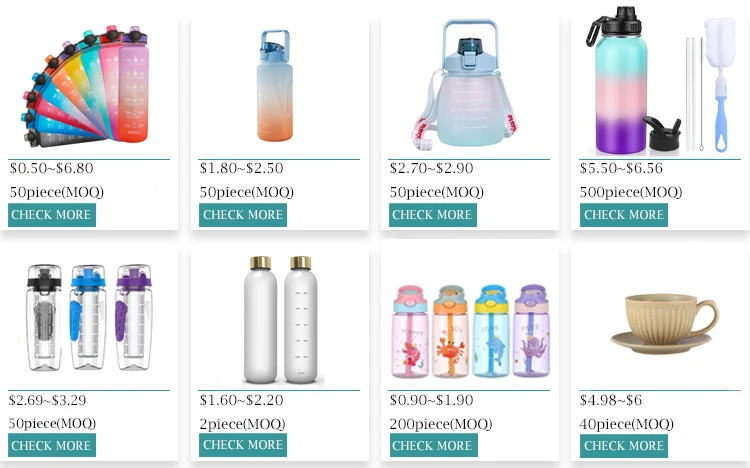Click the 200piece(MOQ) label
The image size is (750, 468).
(440, 424)
